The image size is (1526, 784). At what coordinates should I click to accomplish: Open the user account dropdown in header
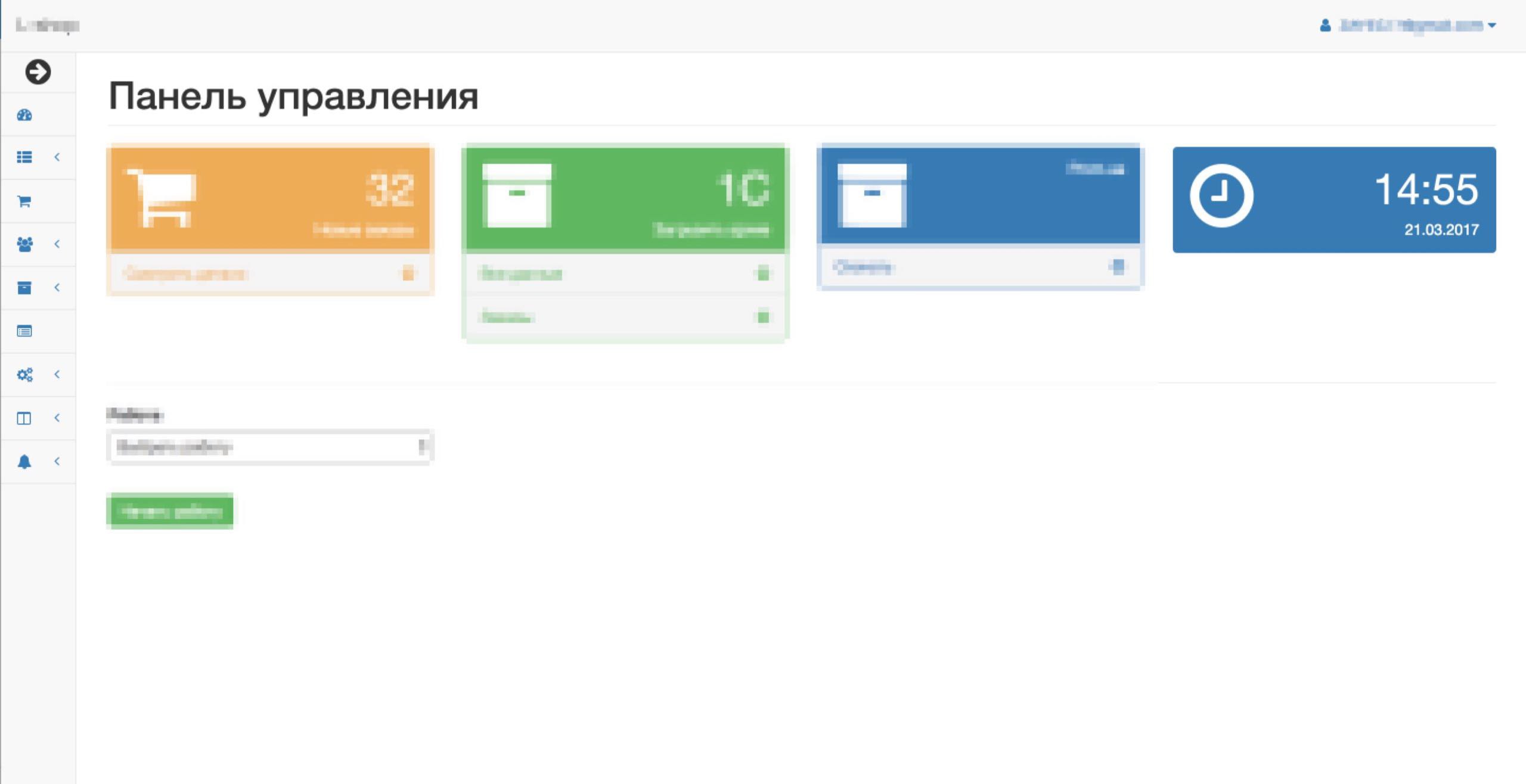pos(1409,26)
